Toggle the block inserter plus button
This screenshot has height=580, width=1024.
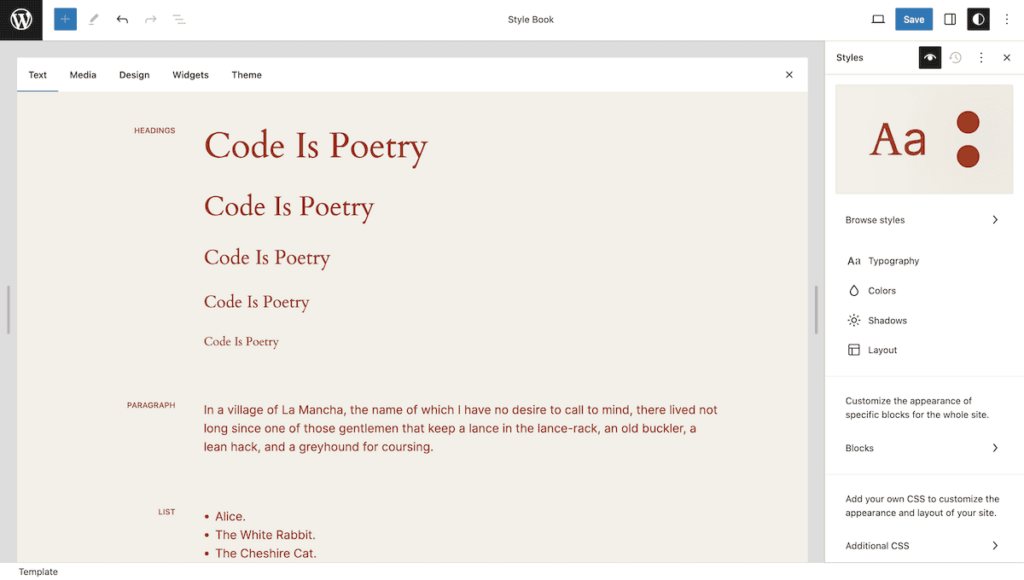(65, 19)
